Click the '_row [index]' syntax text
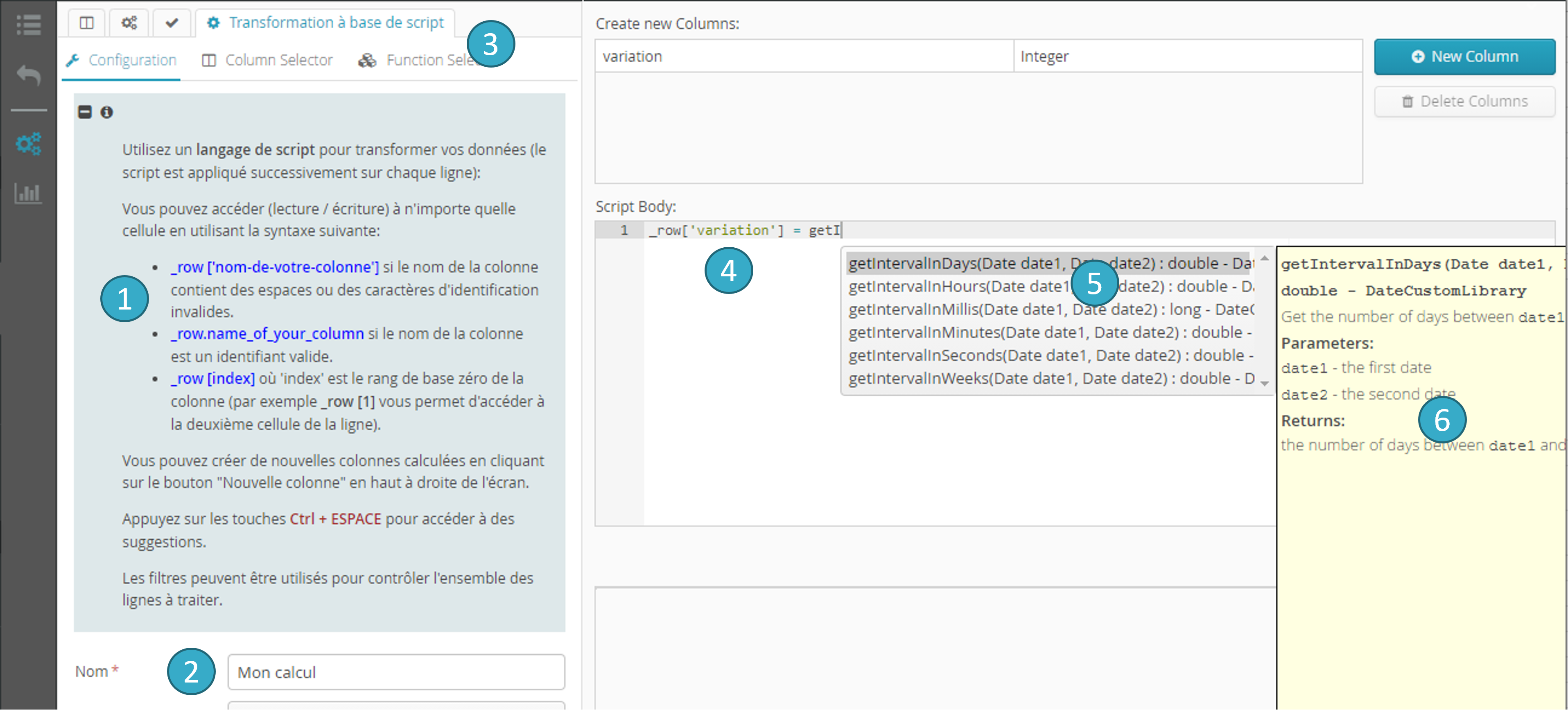The height and width of the screenshot is (712, 1568). (212, 380)
